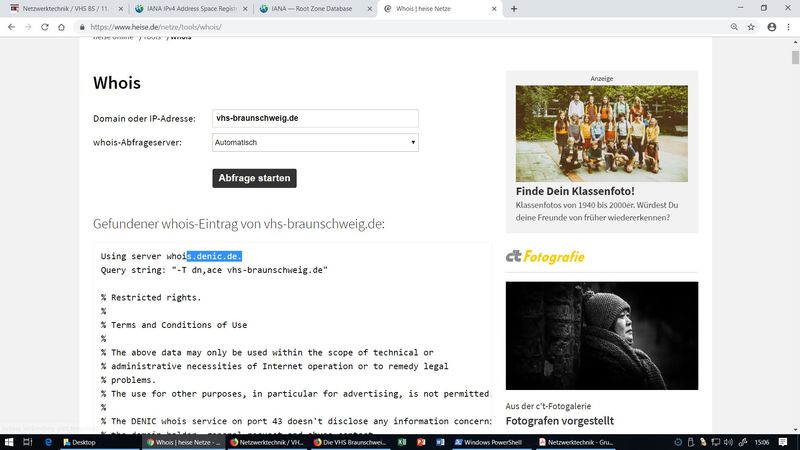
Task: Reload the current page
Action: (x=45, y=27)
